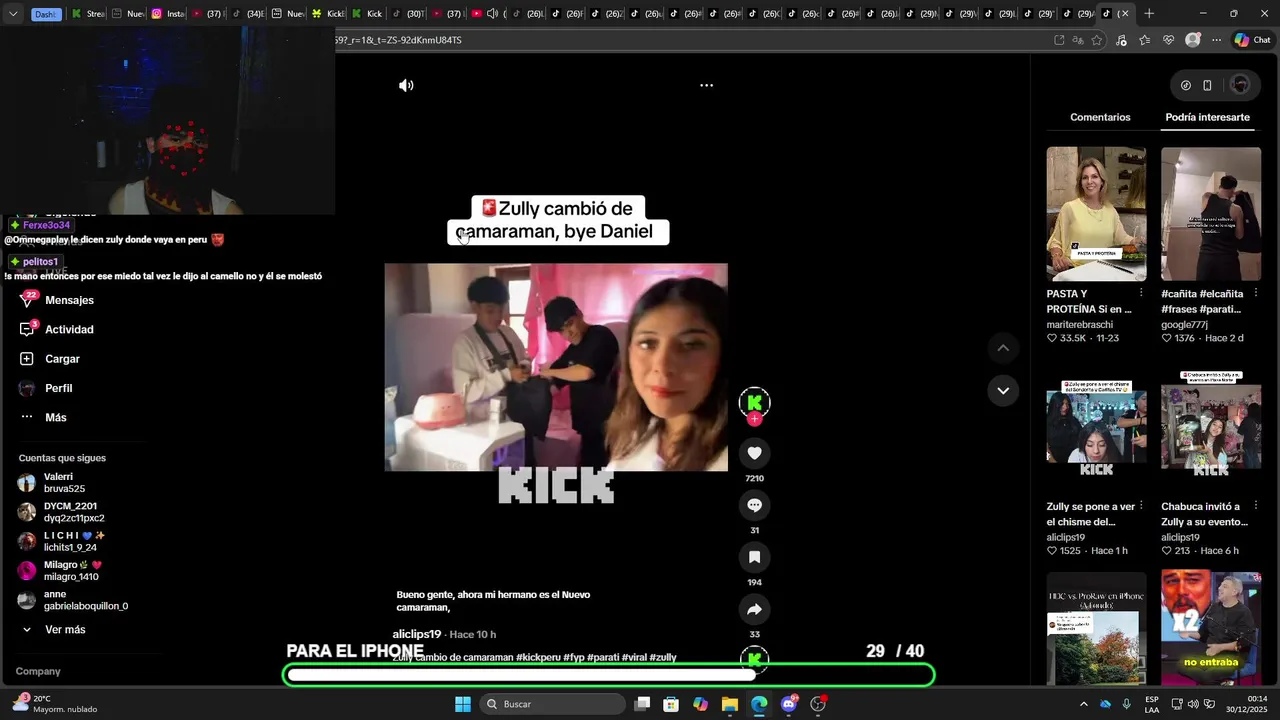This screenshot has height=720, width=1280.
Task: Open Edge settings and more three-dot menu
Action: (x=1216, y=40)
